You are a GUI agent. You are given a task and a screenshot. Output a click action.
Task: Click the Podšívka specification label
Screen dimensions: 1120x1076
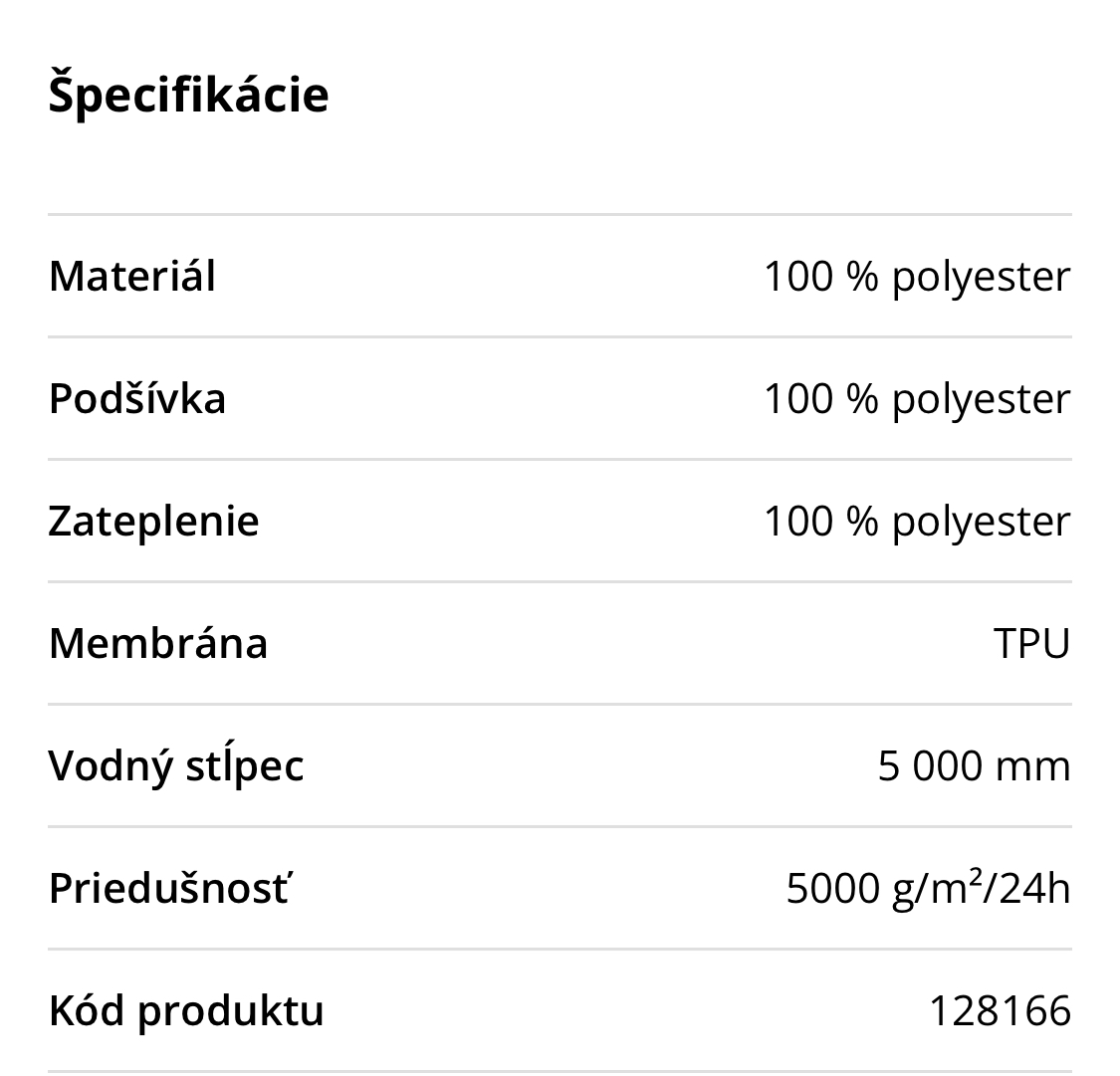(x=137, y=398)
